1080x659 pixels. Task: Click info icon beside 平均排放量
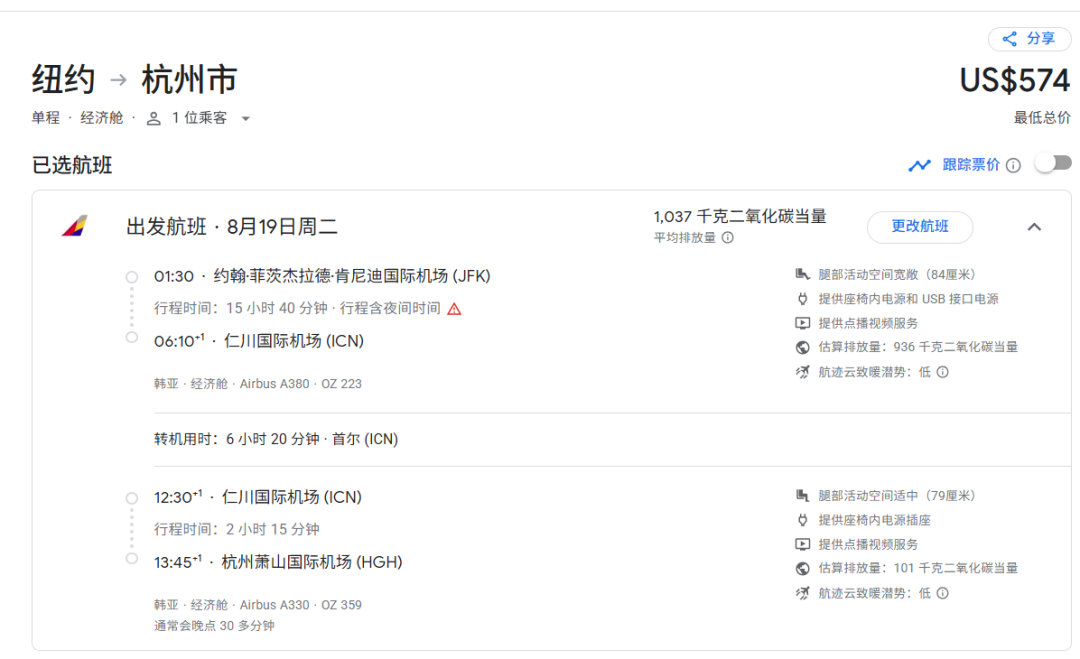[x=727, y=238]
